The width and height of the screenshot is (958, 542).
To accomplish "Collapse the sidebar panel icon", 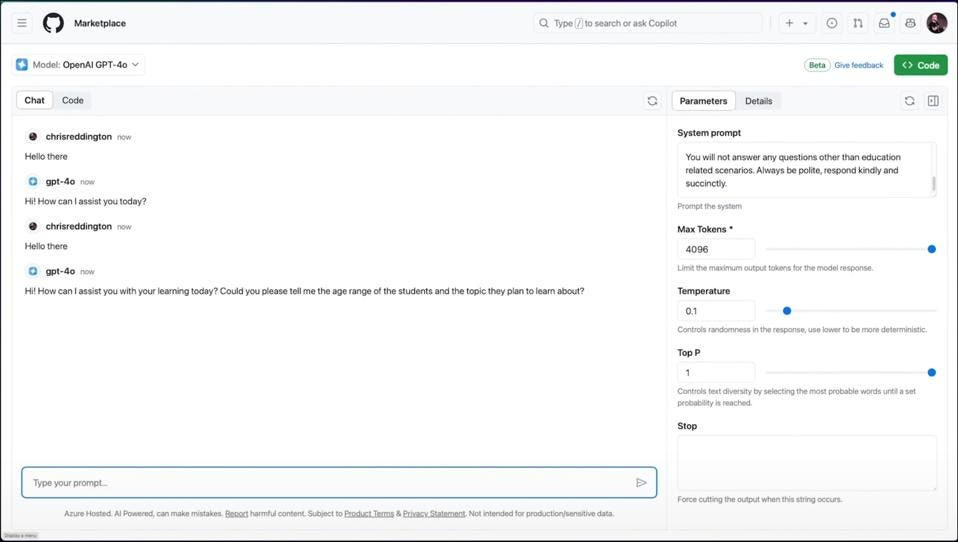I will coord(933,101).
